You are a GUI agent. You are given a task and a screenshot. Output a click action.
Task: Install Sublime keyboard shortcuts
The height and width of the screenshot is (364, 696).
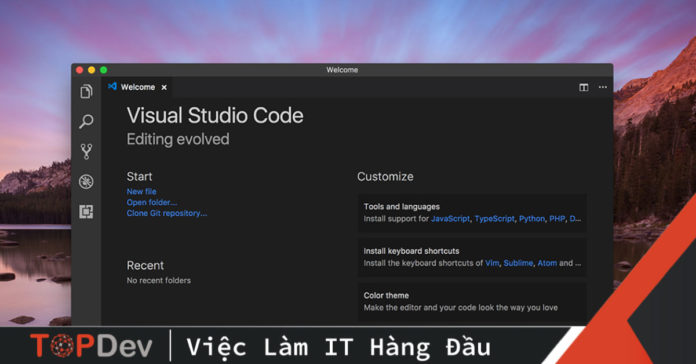point(518,263)
